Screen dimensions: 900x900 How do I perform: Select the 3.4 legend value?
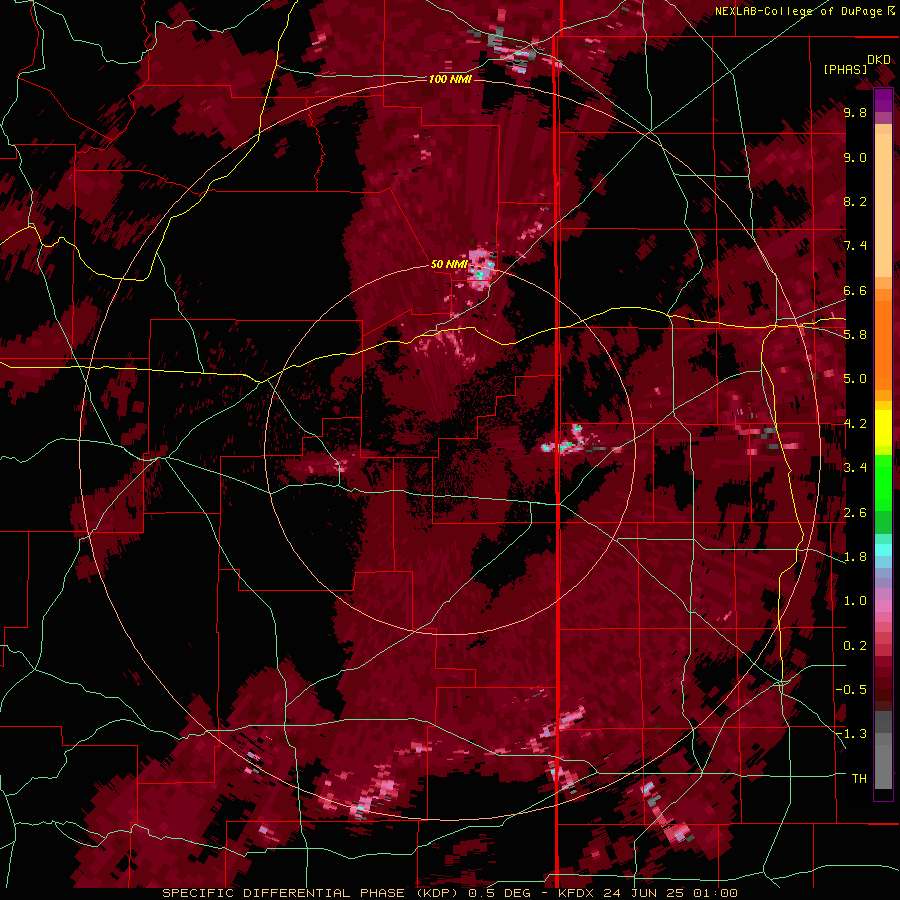pos(855,468)
